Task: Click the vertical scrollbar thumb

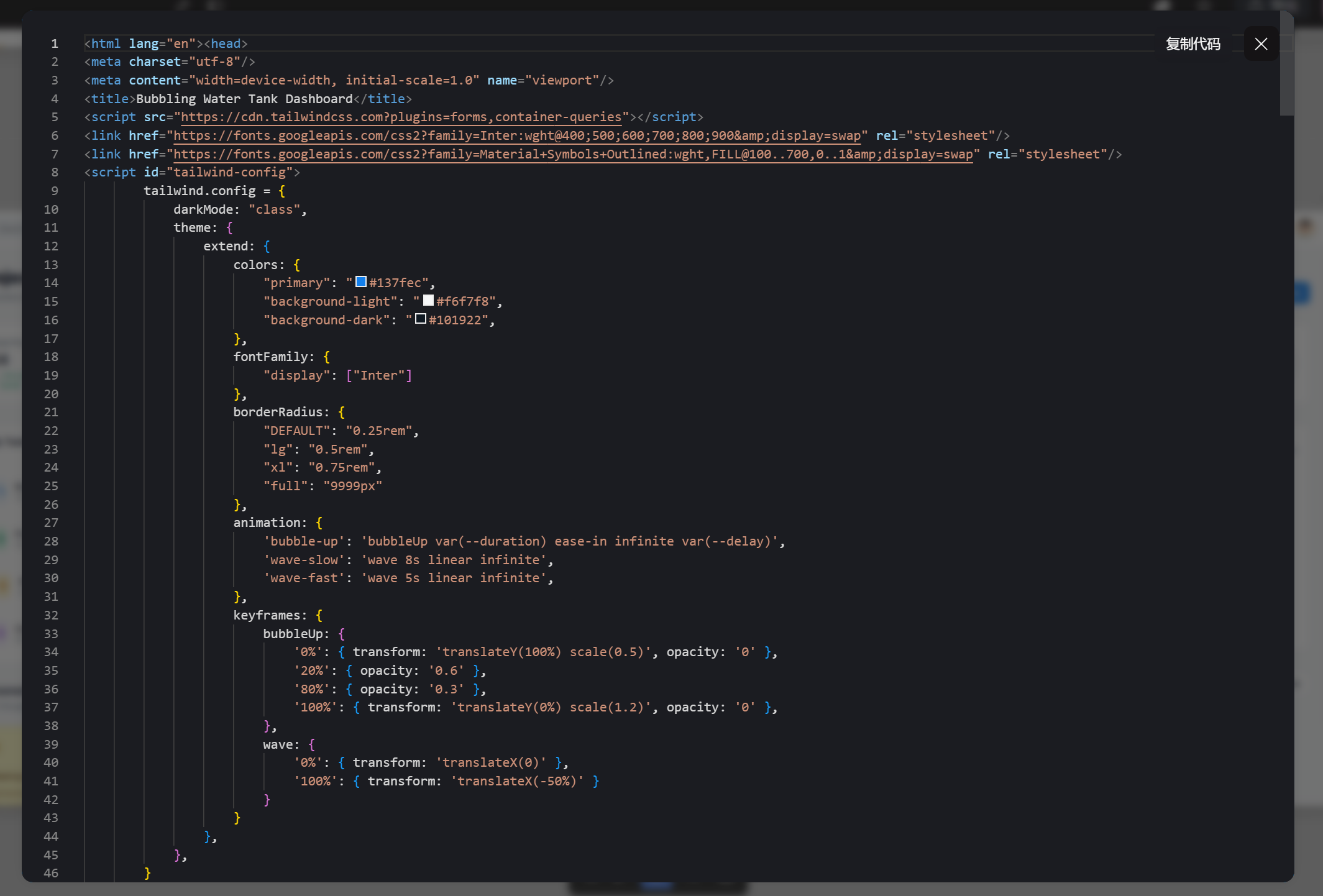Action: 1286,68
